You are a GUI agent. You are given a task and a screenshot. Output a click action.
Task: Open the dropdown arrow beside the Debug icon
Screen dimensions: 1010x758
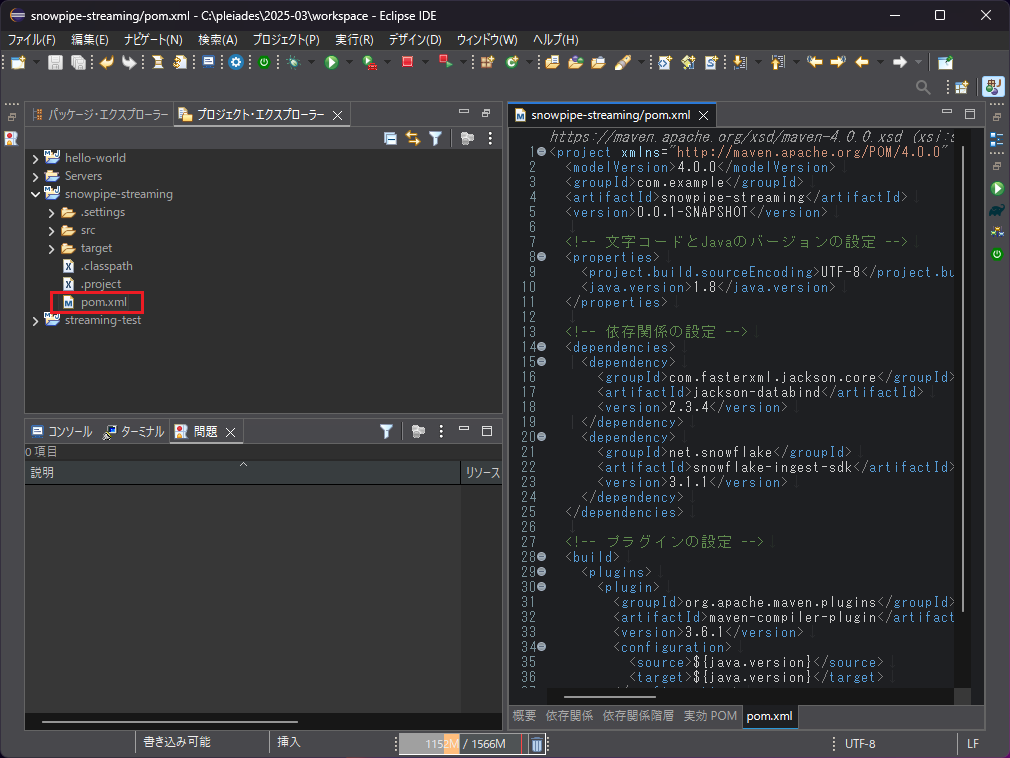pyautogui.click(x=311, y=62)
